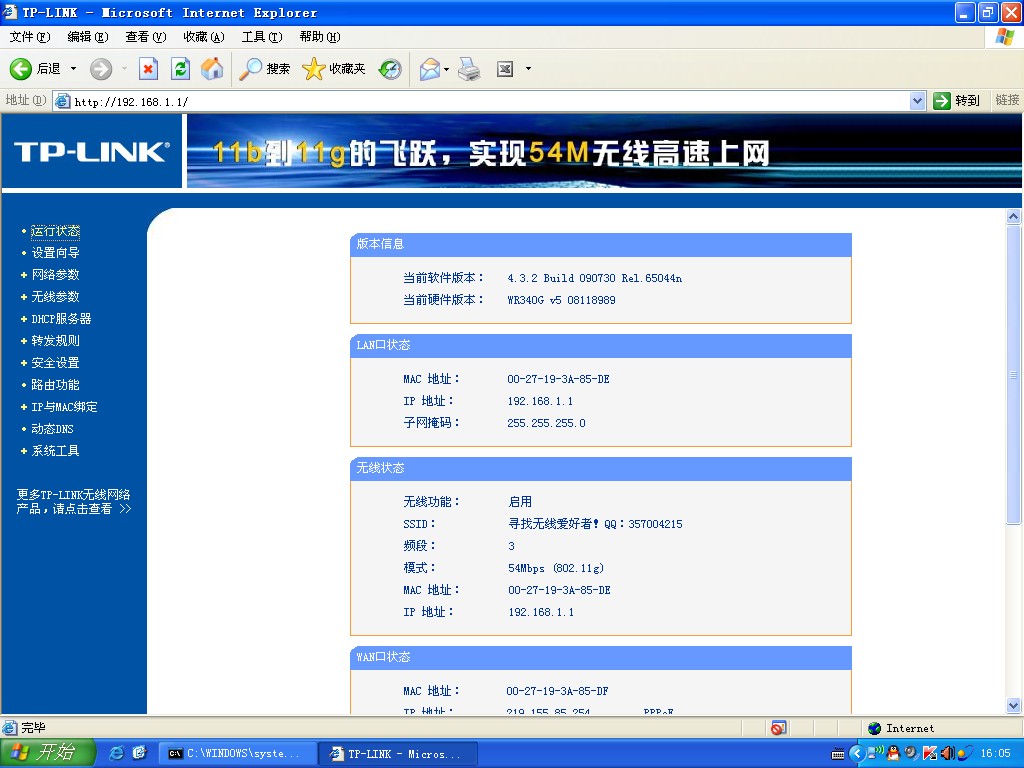The width and height of the screenshot is (1024, 768).
Task: Open the 收藏(A) menu
Action: click(x=204, y=37)
